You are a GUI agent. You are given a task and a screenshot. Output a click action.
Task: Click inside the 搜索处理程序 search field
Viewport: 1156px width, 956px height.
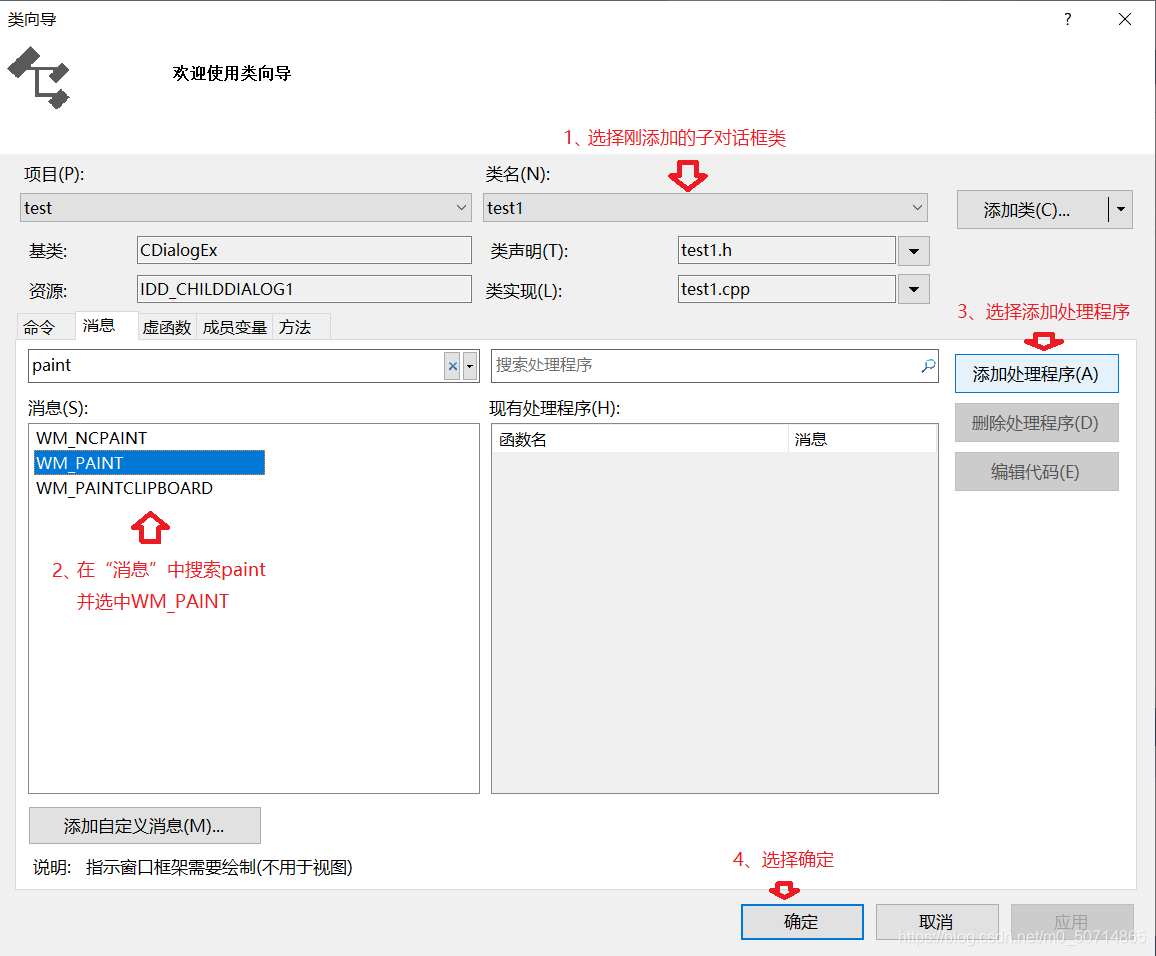(700, 366)
